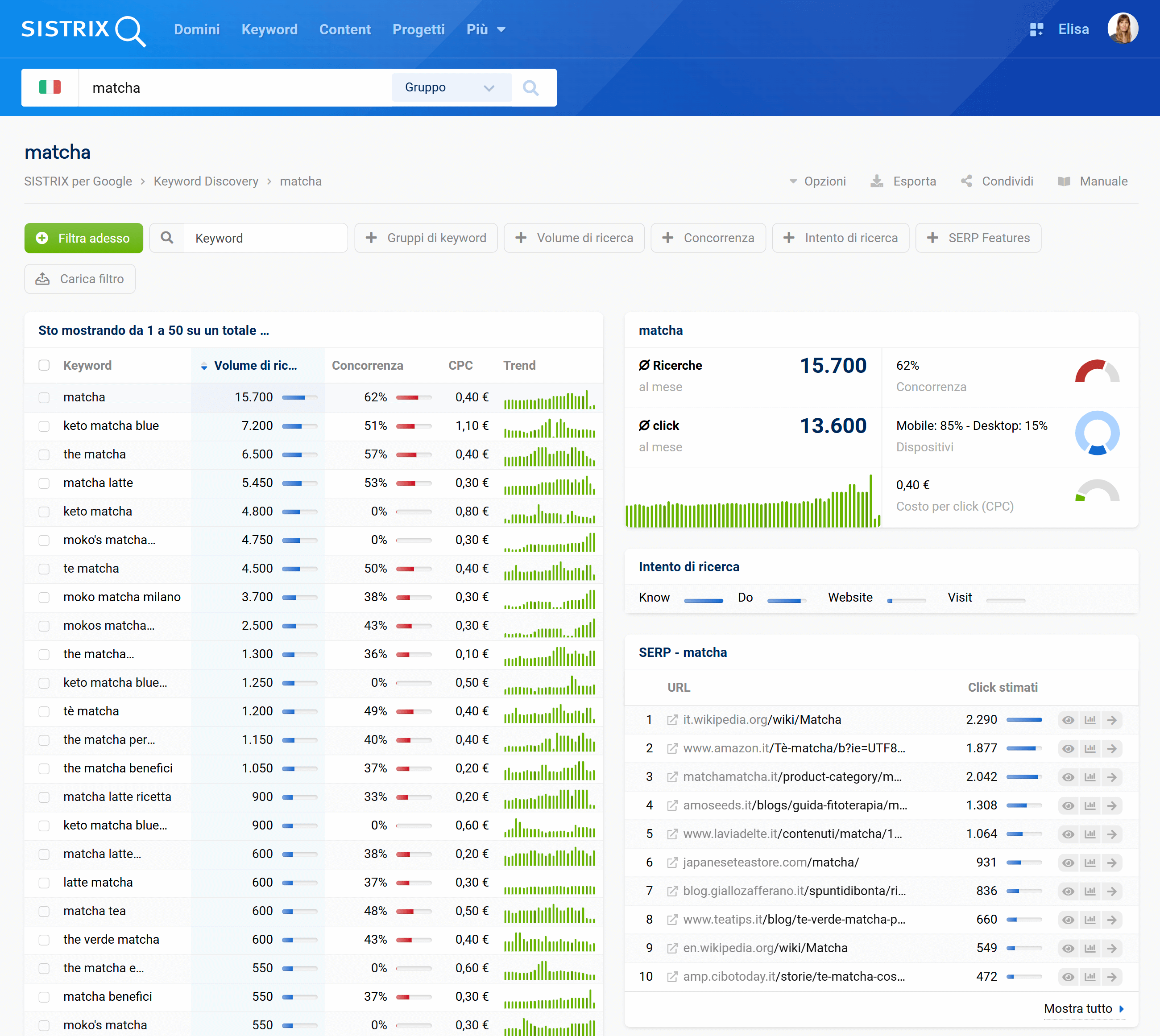Click the arrow icon next to matchamatcha.it result
Screen dimensions: 1160x1036
1113,776
